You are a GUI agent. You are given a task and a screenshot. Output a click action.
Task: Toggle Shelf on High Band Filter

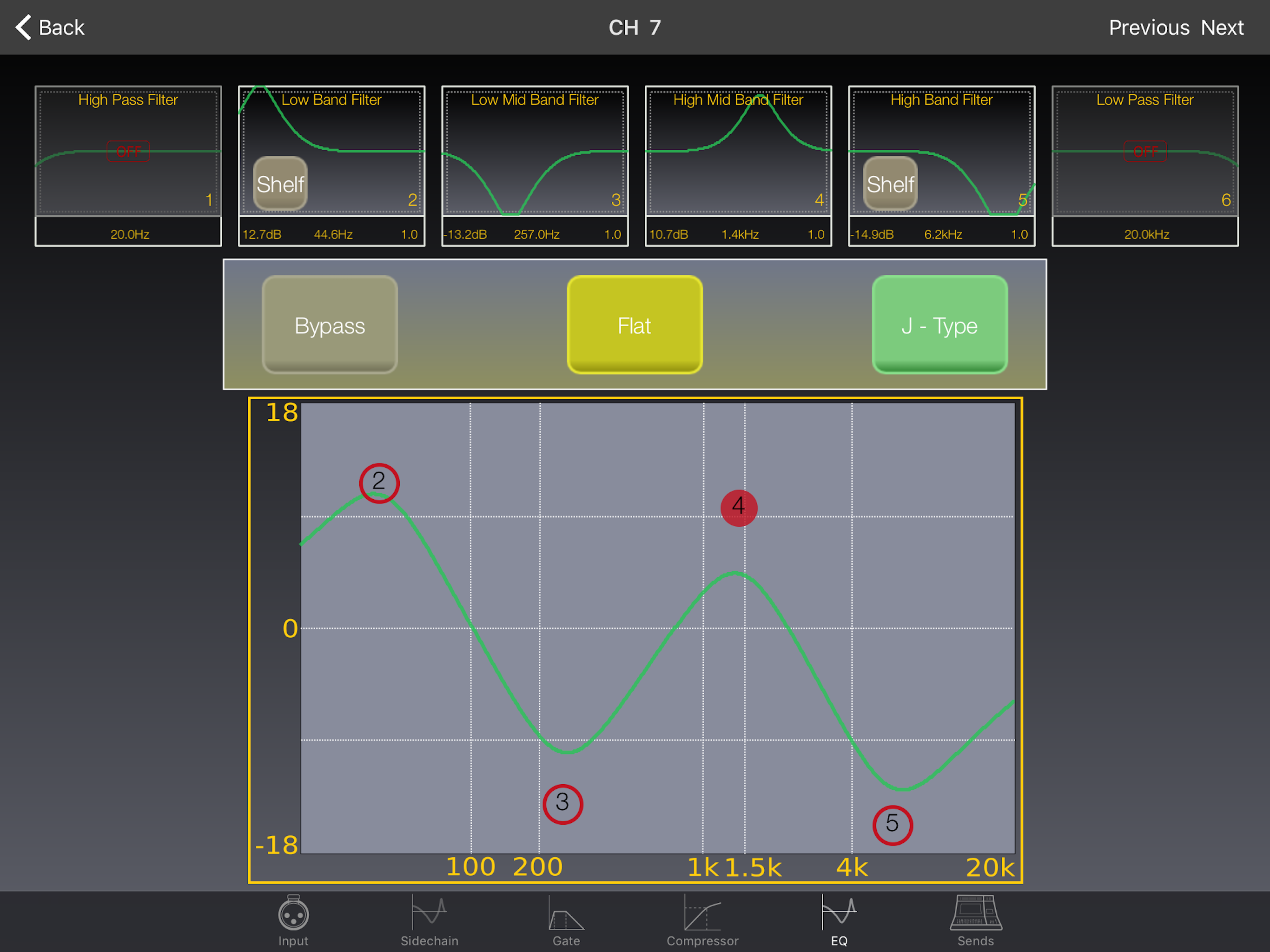891,184
